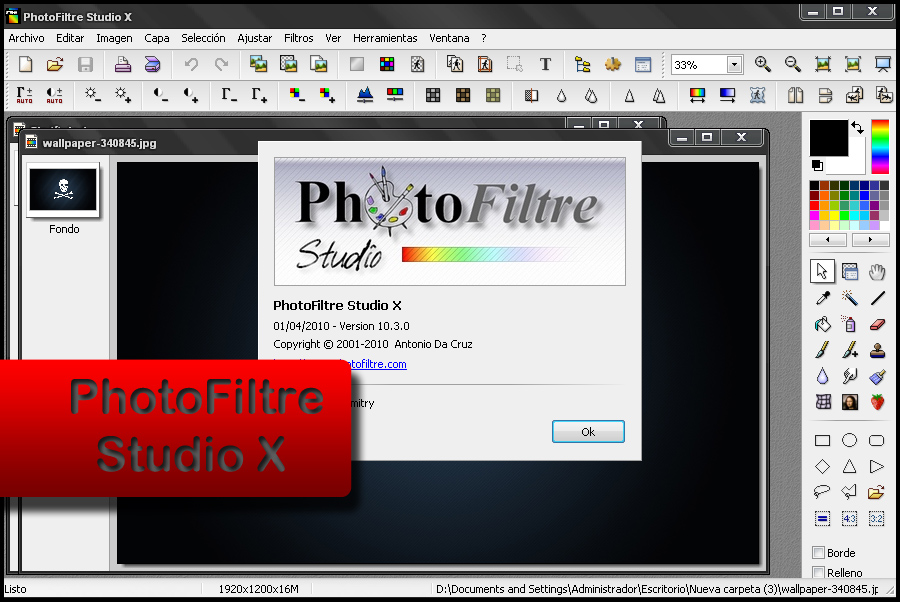Choose the ellipse selection shape
Image resolution: width=900 pixels, height=602 pixels.
pyautogui.click(x=849, y=440)
